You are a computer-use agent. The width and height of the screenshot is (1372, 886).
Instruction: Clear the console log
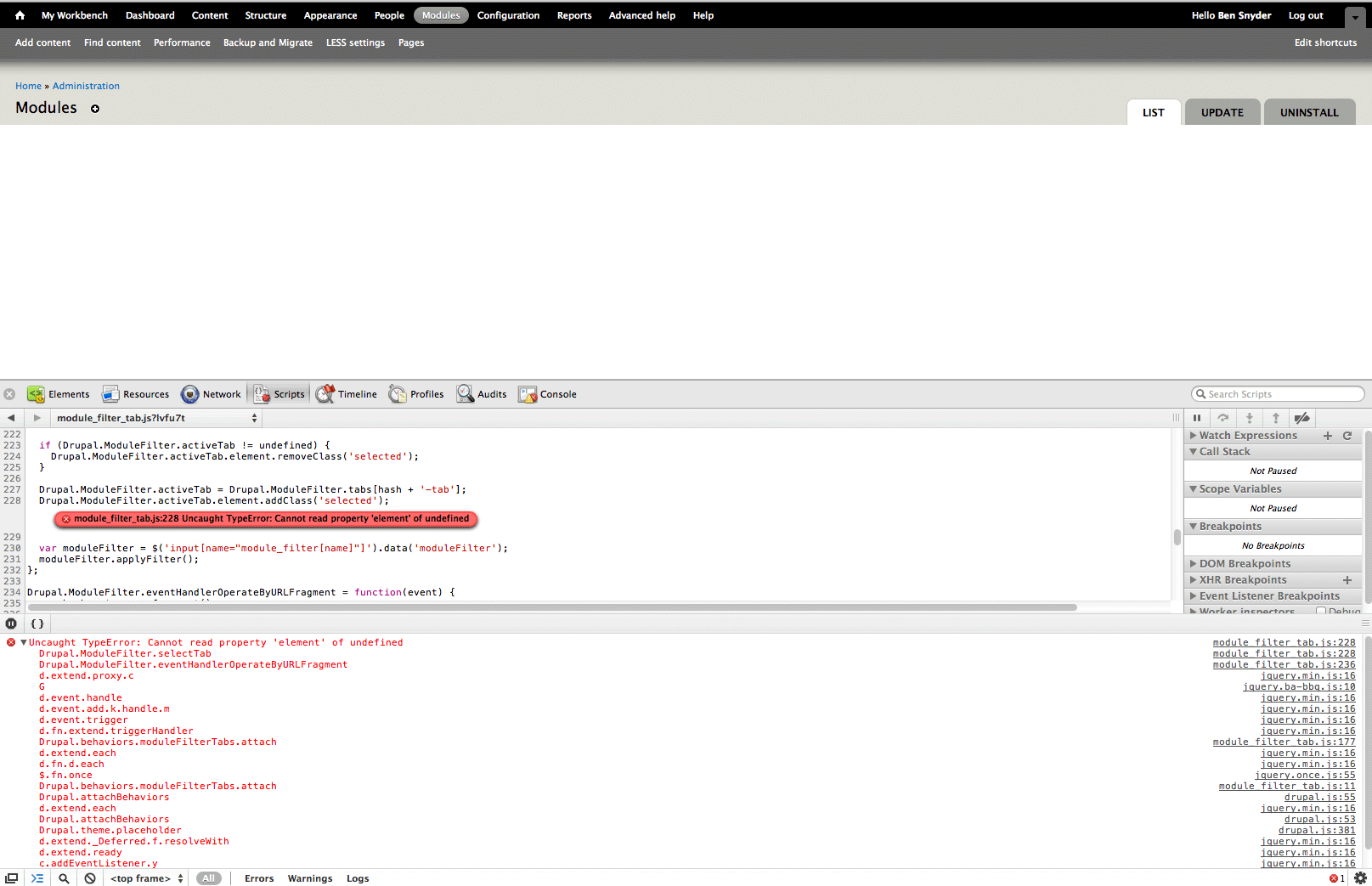click(x=90, y=878)
